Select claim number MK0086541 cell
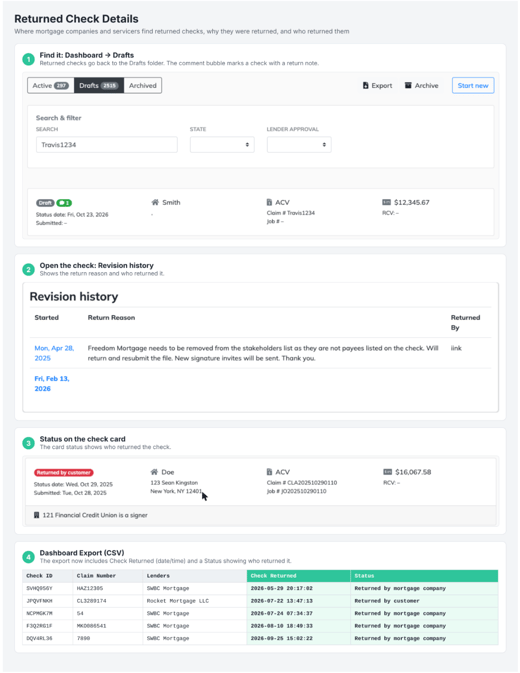Screen dimensions: 520x673 pos(108,626)
